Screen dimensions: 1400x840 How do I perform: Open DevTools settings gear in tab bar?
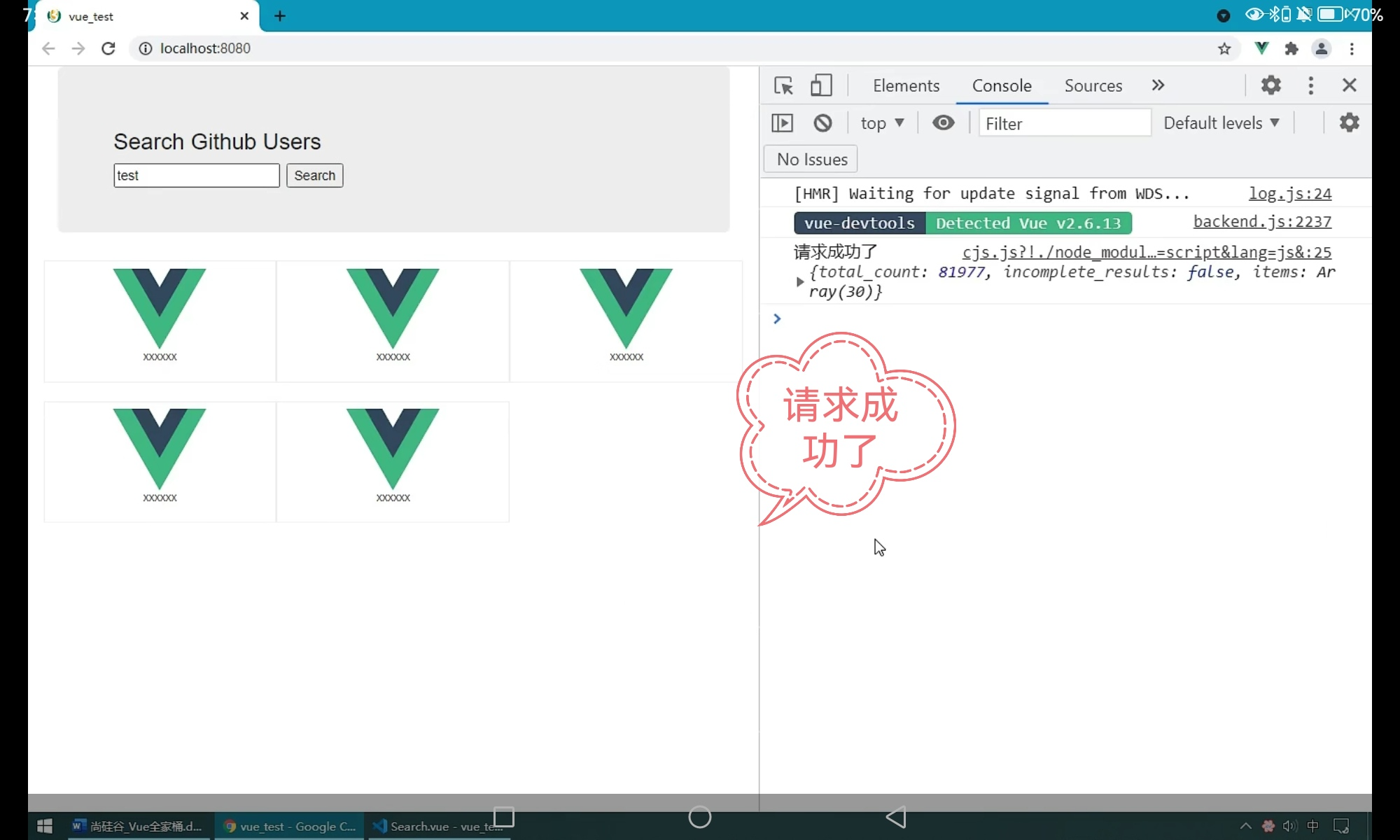coord(1270,85)
